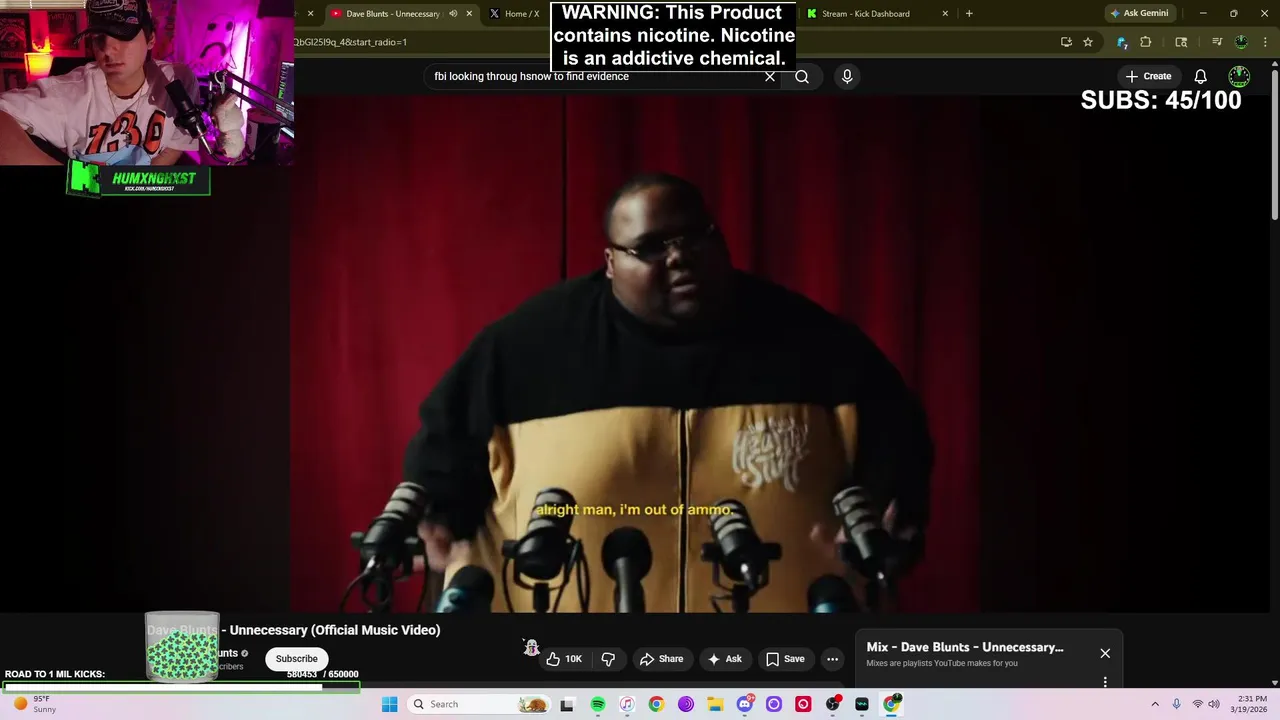Open Chrome profile avatar in toolbar
Viewport: 1280px width, 720px height.
[x=1241, y=42]
